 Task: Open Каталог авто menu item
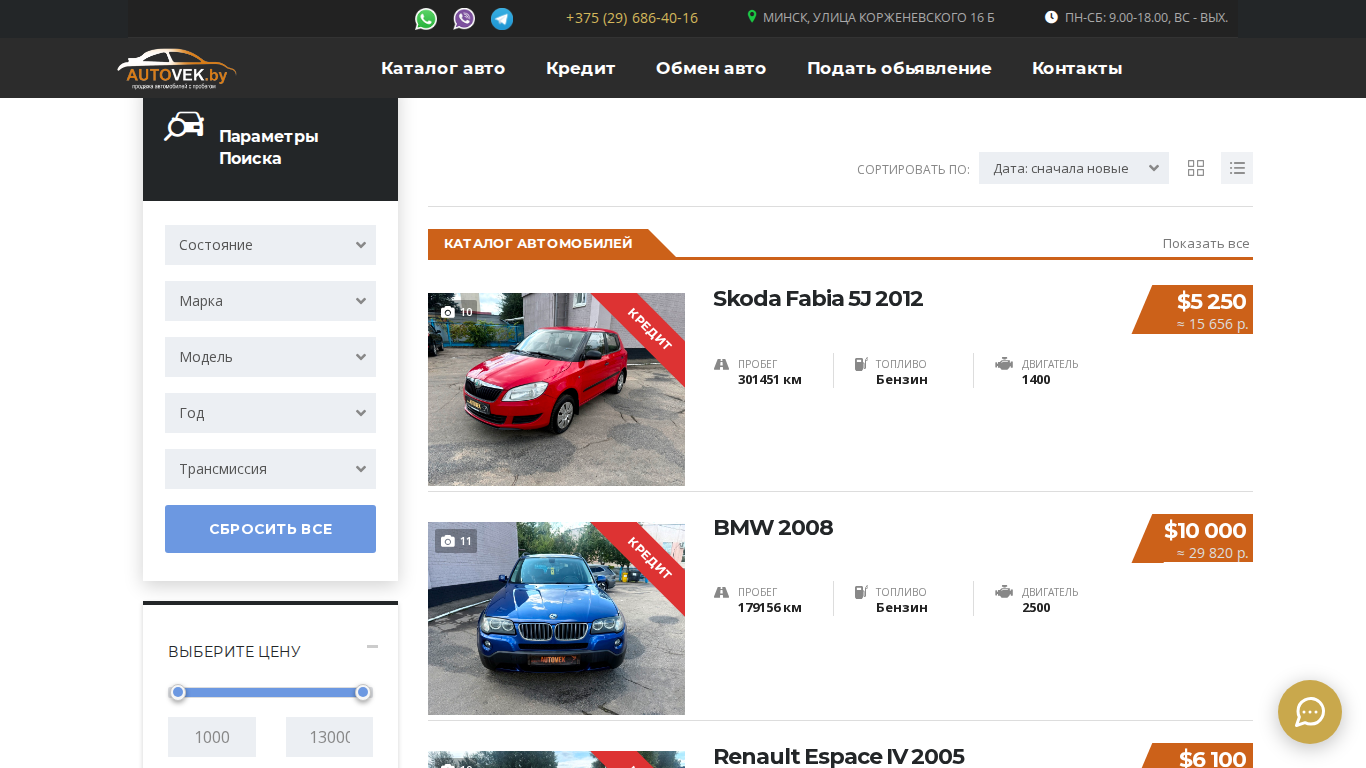click(443, 68)
